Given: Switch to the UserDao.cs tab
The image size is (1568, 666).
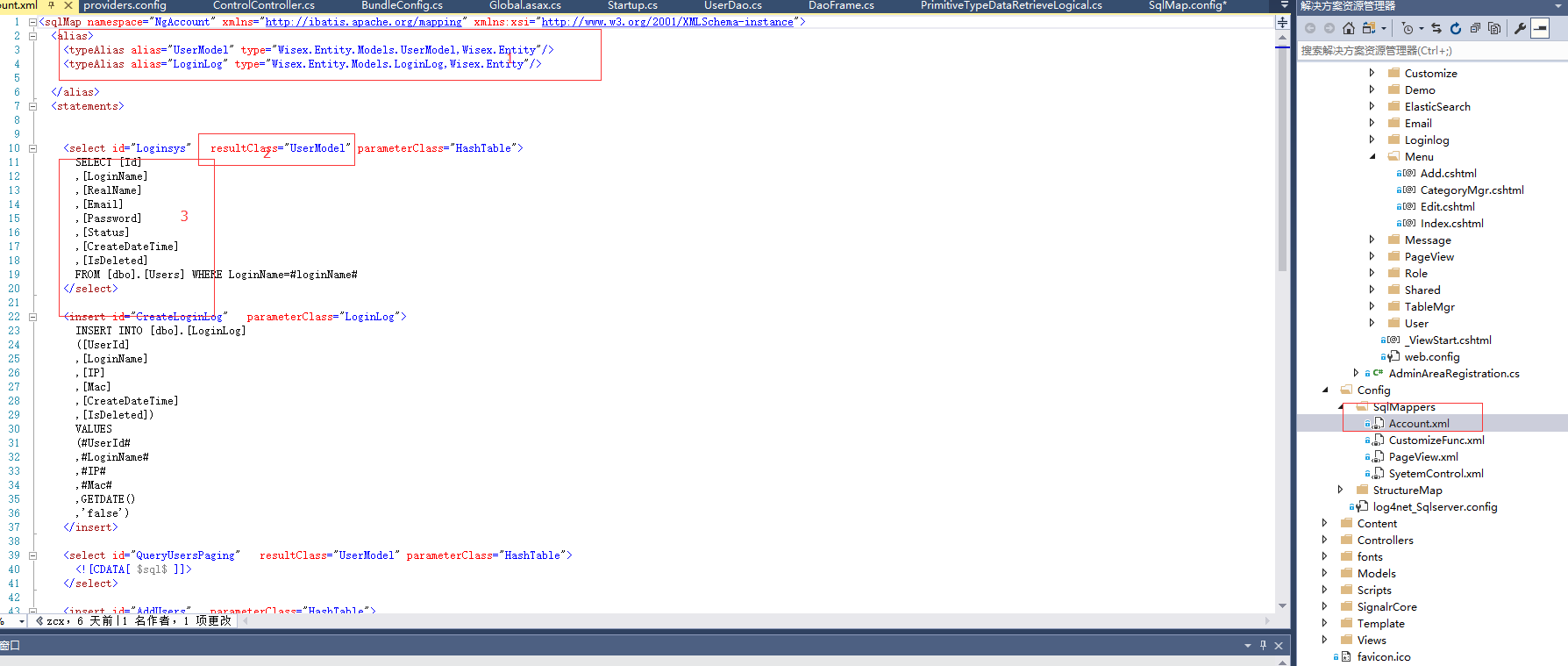Looking at the screenshot, I should tap(733, 5).
